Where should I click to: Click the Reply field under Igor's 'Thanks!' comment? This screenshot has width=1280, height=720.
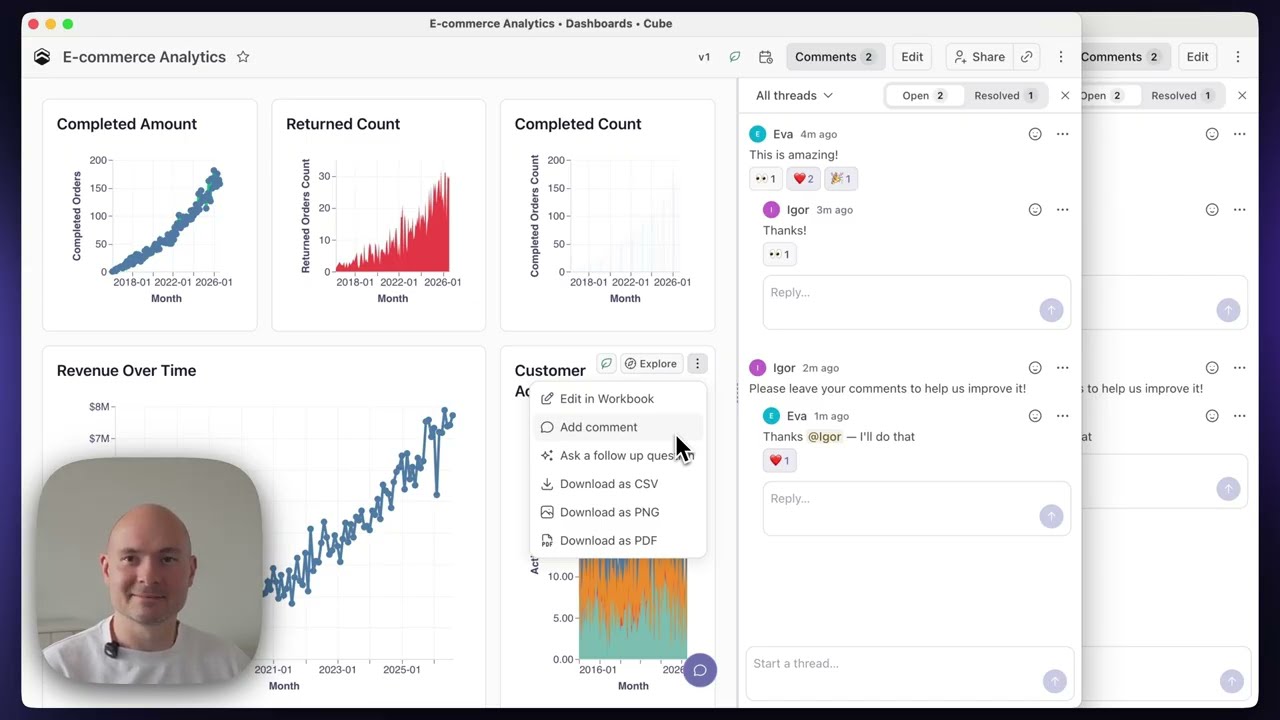pyautogui.click(x=916, y=301)
